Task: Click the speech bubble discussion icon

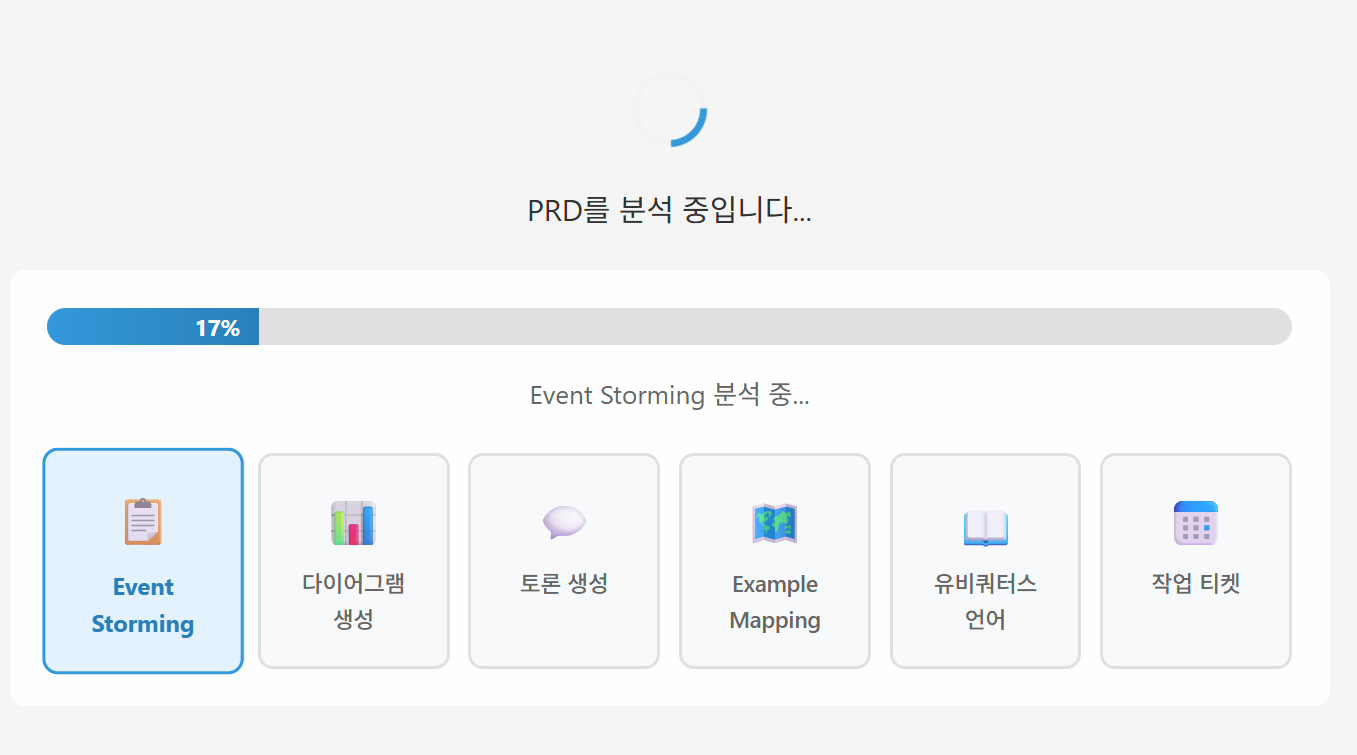Action: coord(564,522)
